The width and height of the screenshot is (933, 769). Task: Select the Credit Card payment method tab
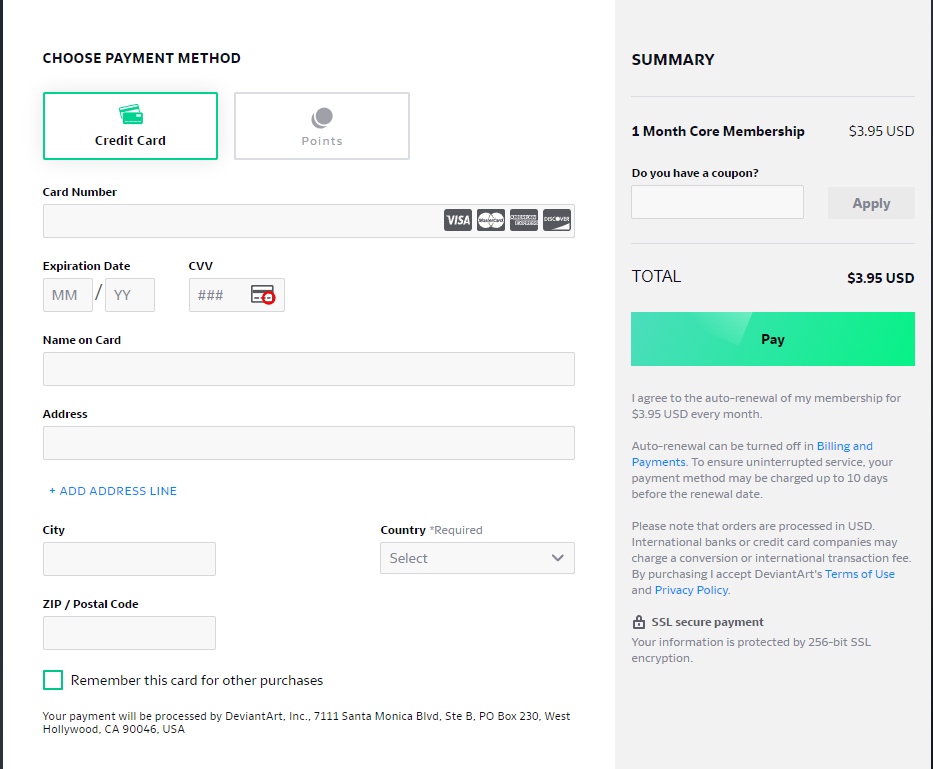130,126
